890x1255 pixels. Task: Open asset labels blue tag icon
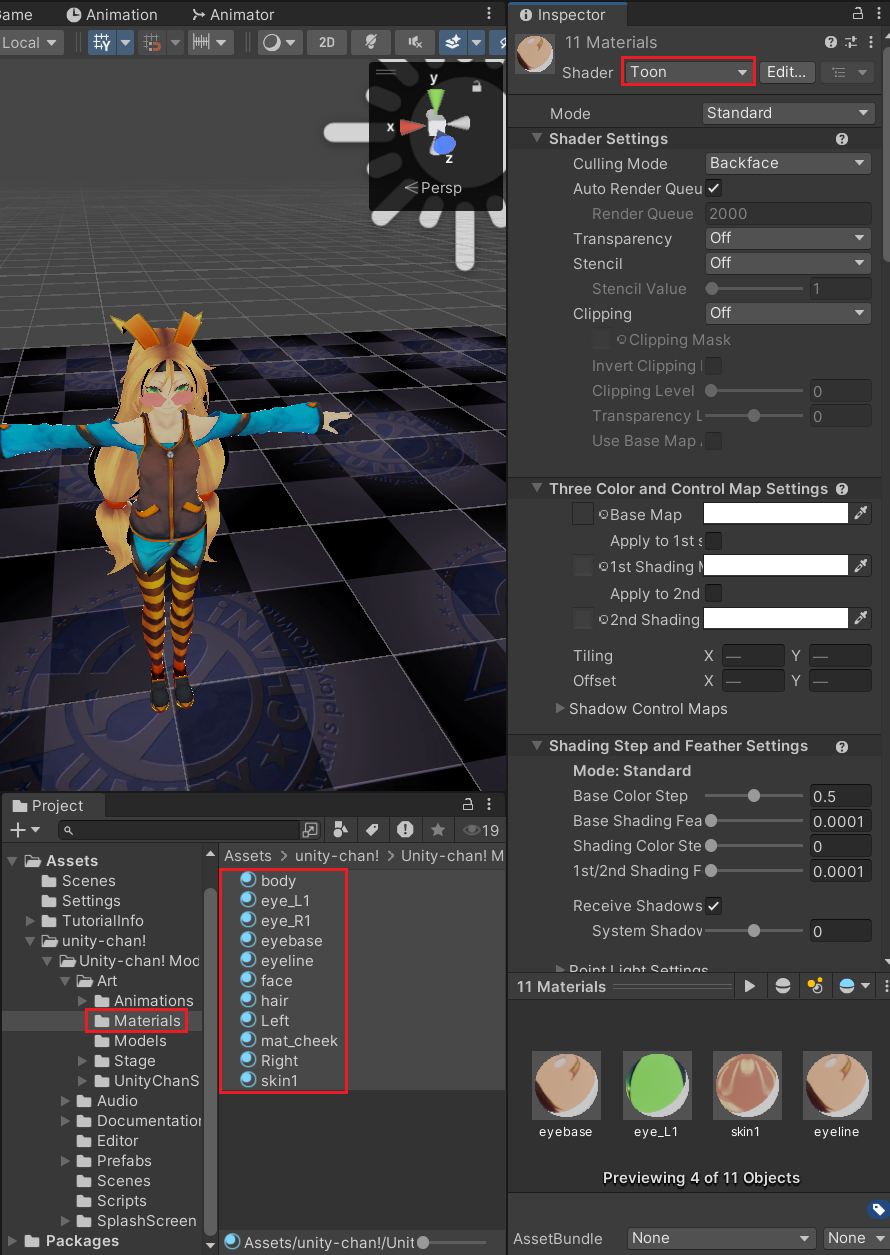[877, 1209]
